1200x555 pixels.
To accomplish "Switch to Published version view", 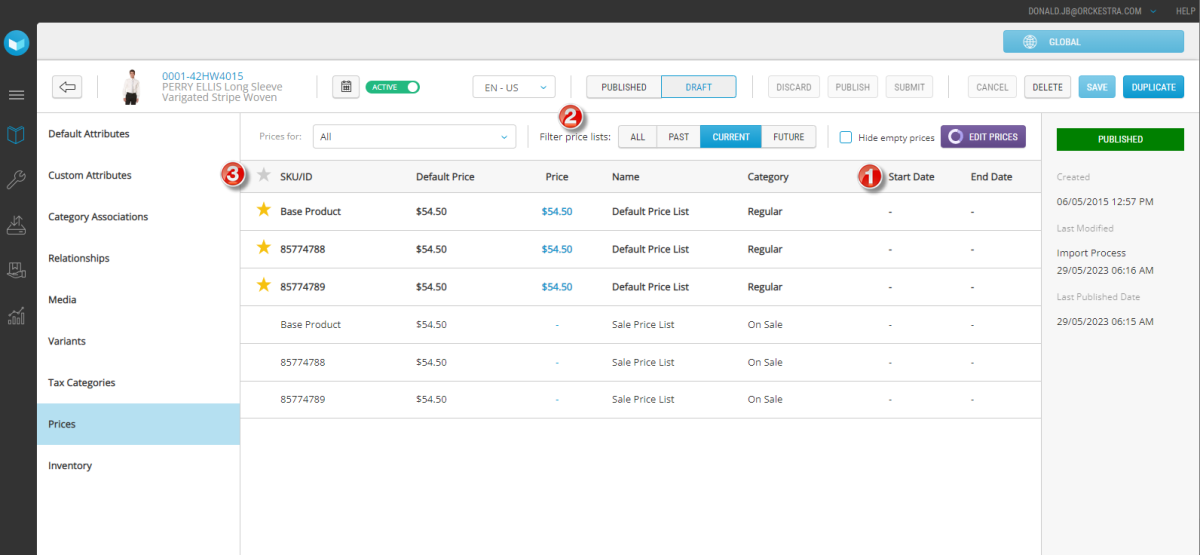I will click(623, 87).
